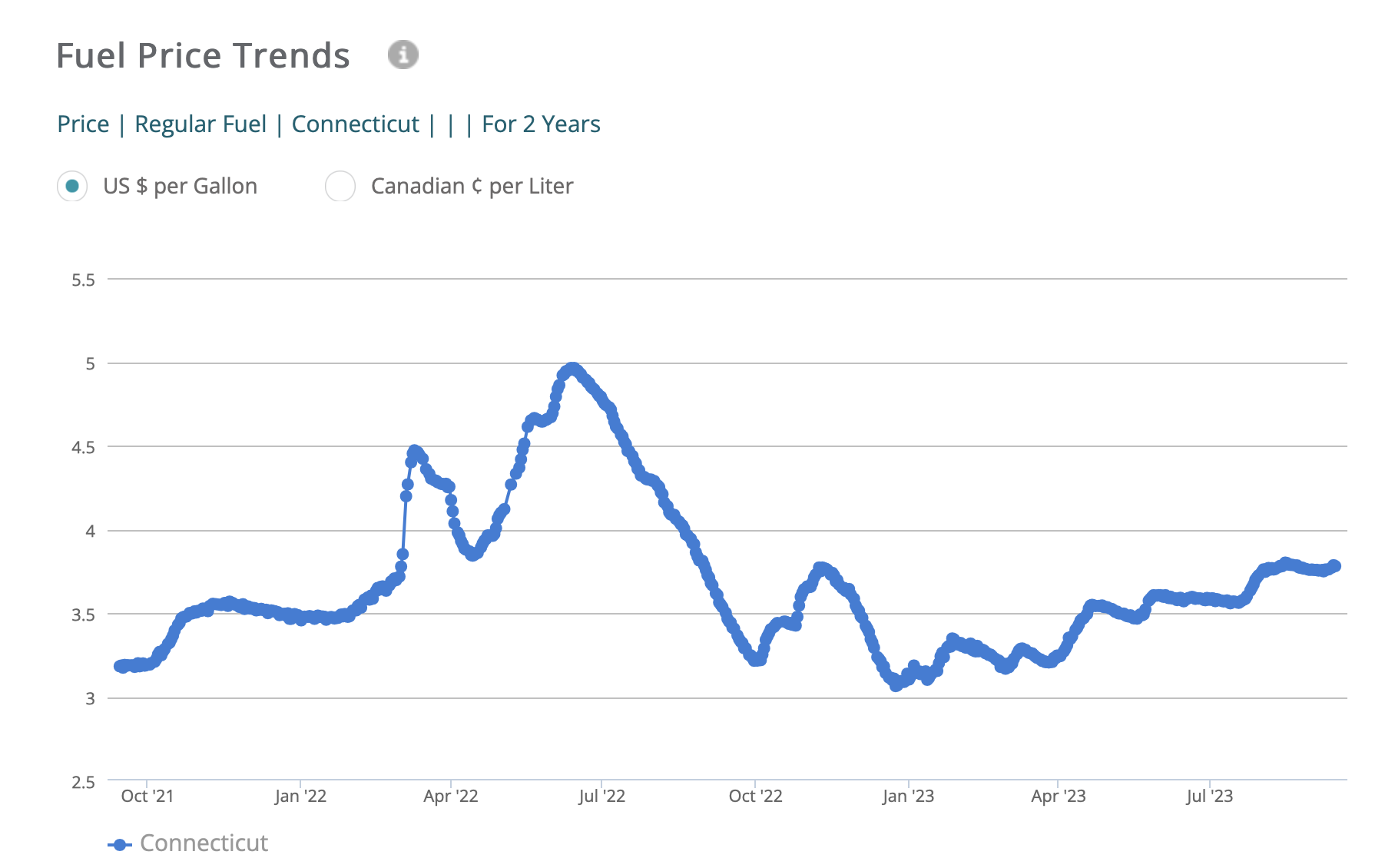
Task: Toggle the Connecticut series in the legend
Action: [x=204, y=843]
